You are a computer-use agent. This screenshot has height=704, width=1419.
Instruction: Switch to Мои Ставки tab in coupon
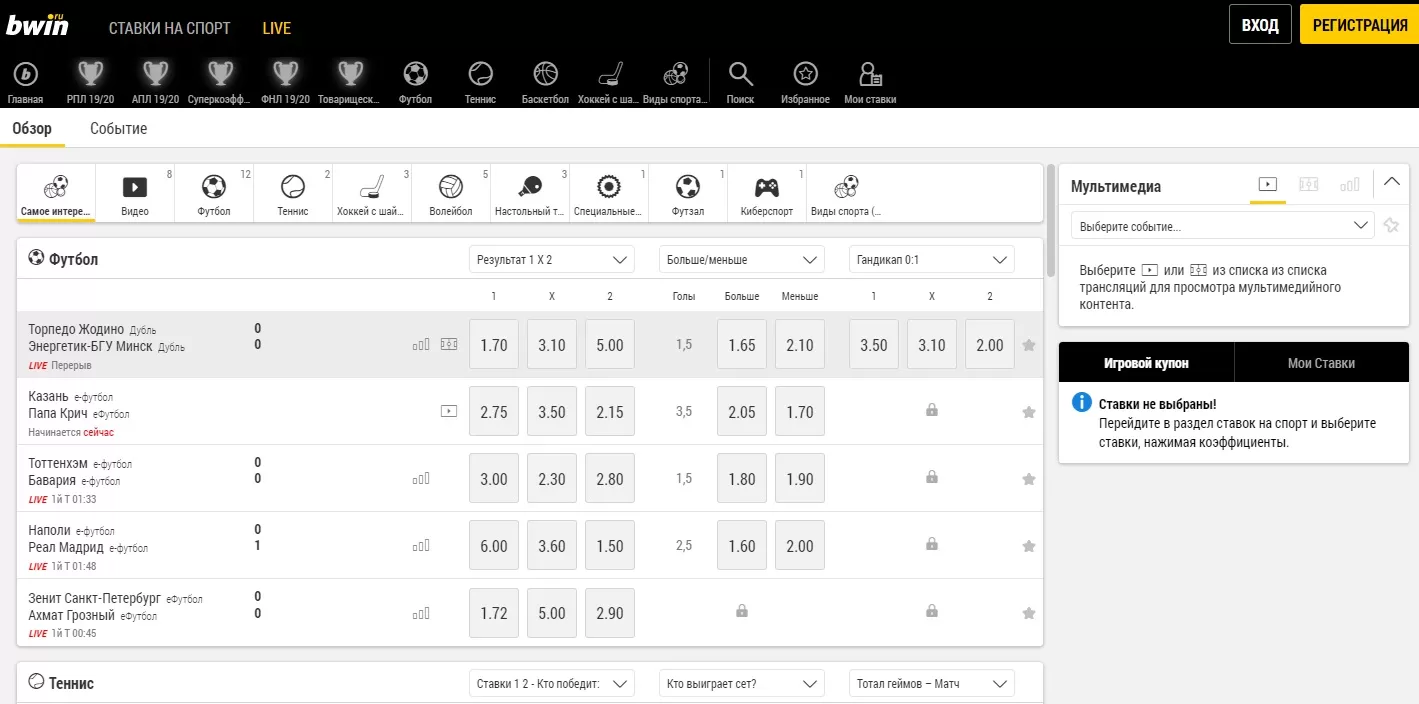(1321, 363)
